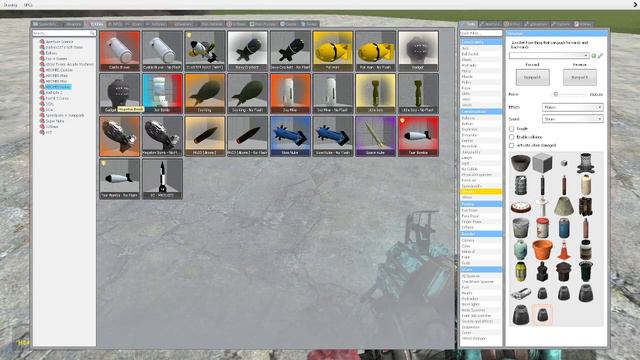Spawn the purple Space Nuke tile
This screenshot has width=640, height=360.
pyautogui.click(x=376, y=136)
